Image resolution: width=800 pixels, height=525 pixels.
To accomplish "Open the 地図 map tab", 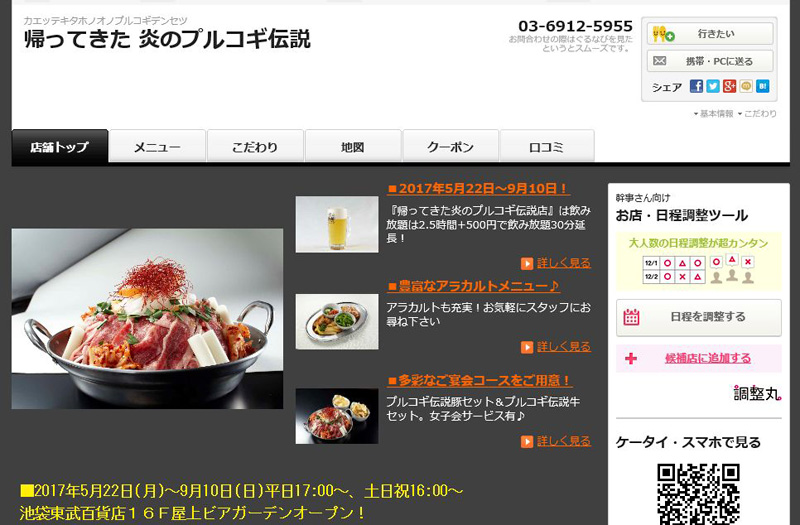I will 353,147.
